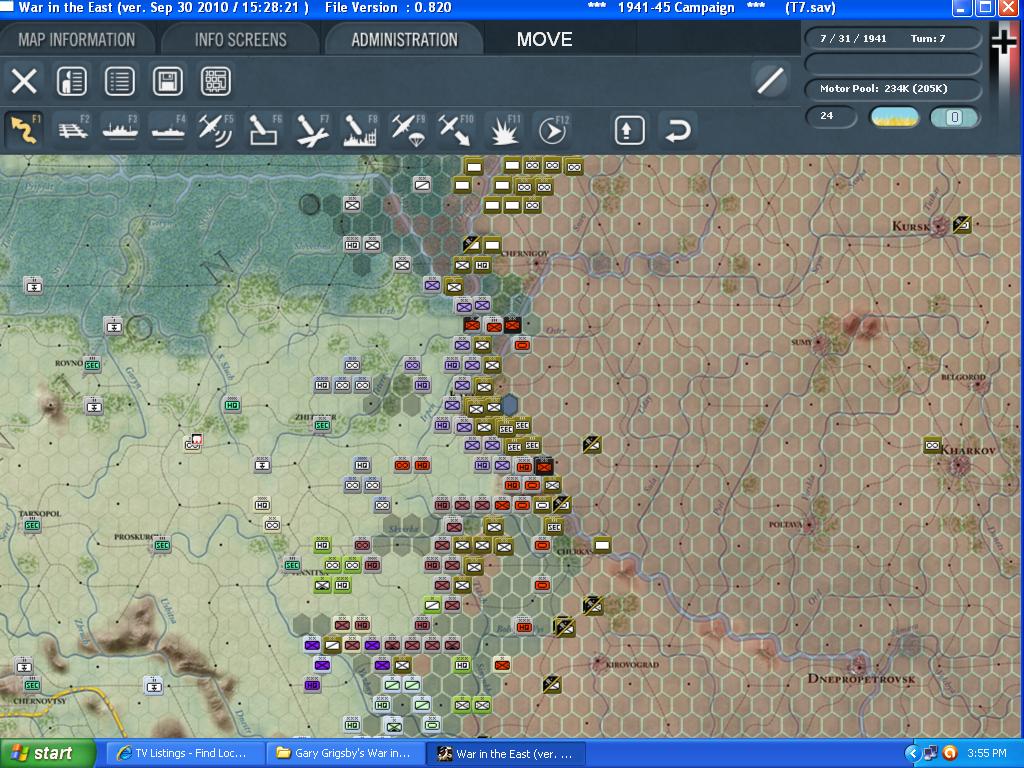Click the F12 end turn arrow icon
Image resolution: width=1024 pixels, height=768 pixels.
552,129
